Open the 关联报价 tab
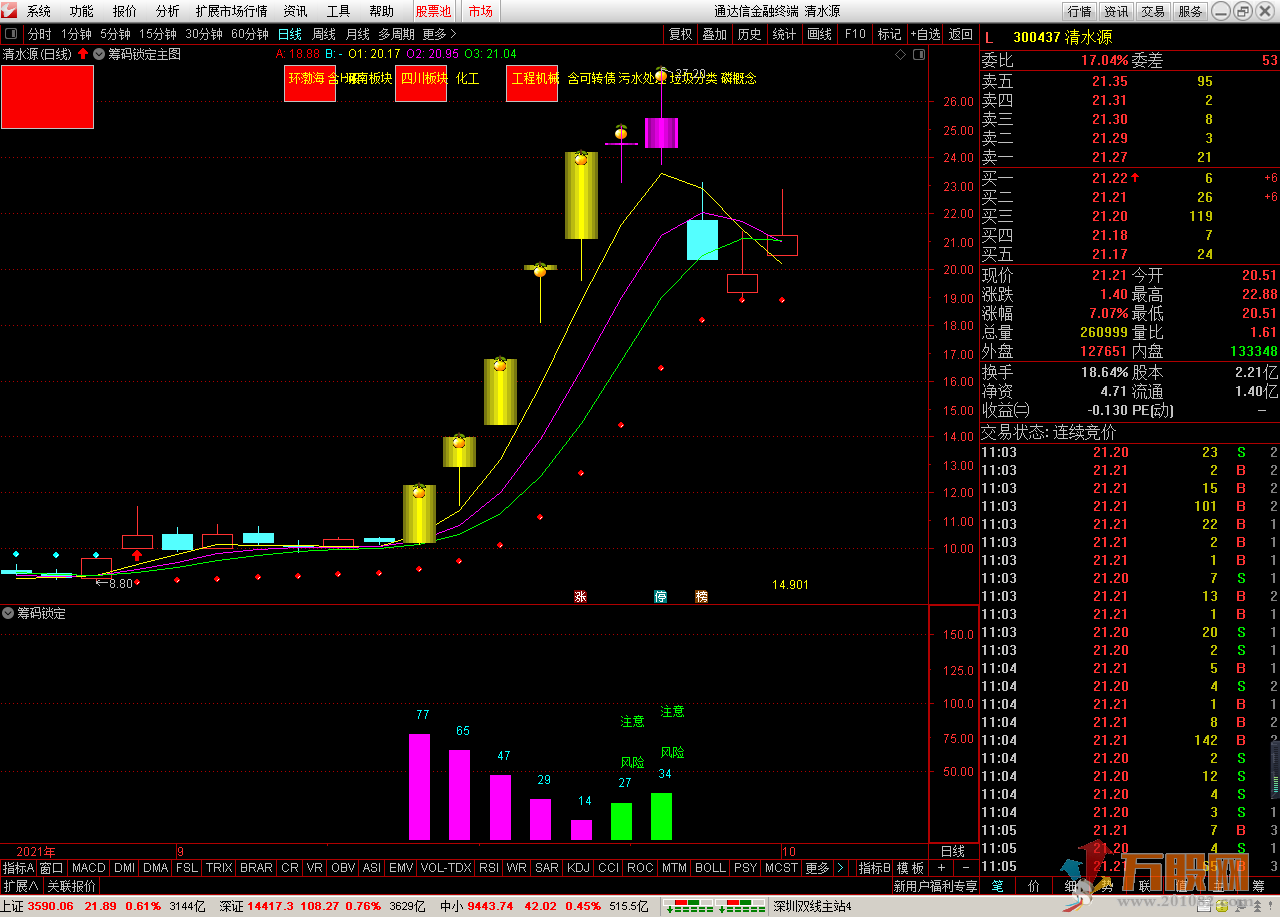Image resolution: width=1280 pixels, height=918 pixels. pyautogui.click(x=72, y=886)
